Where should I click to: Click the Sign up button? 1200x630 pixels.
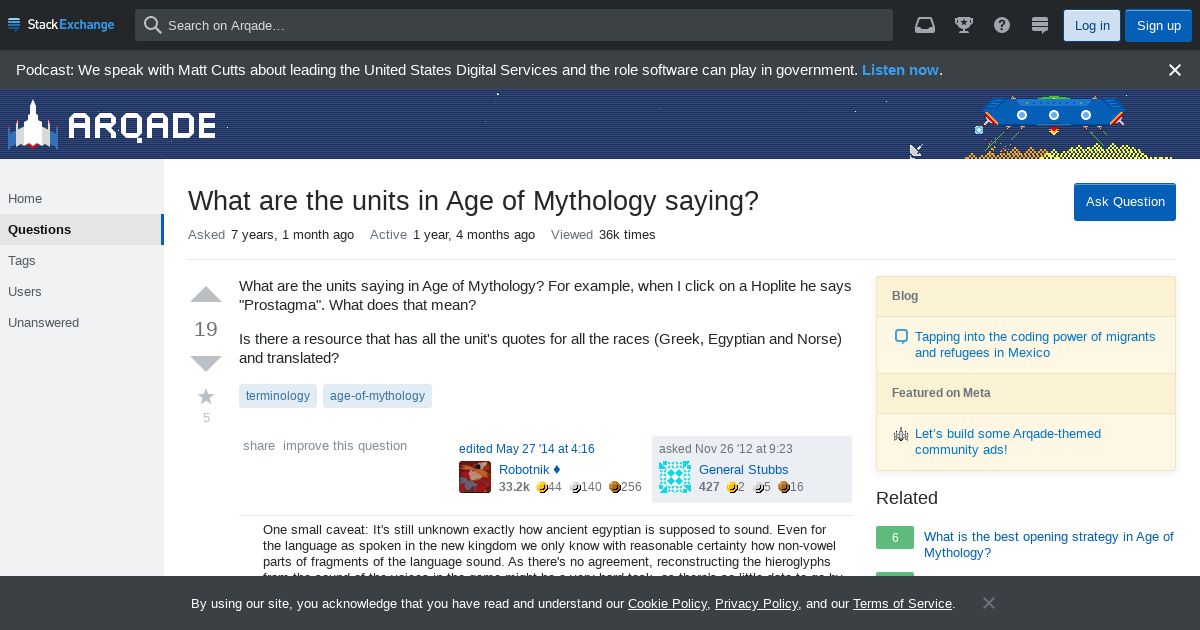tap(1159, 25)
